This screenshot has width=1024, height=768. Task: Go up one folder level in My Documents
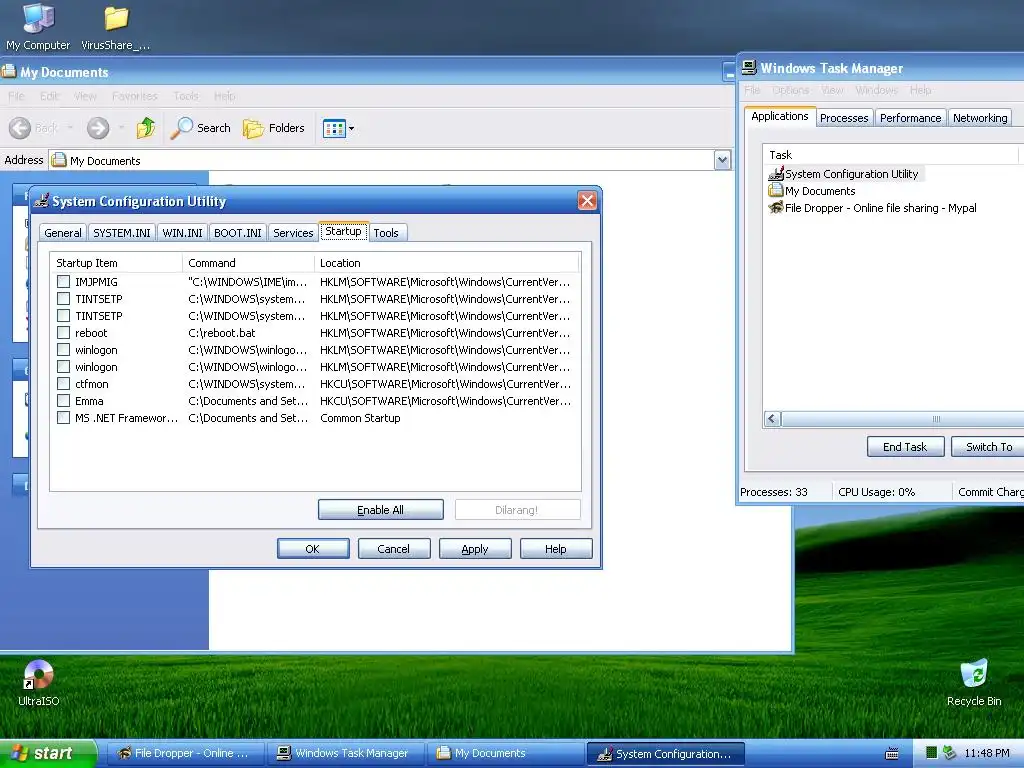coord(146,128)
